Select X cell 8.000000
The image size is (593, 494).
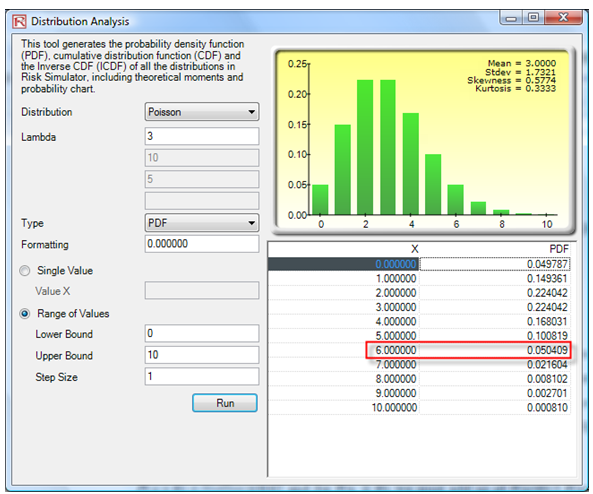pos(344,379)
